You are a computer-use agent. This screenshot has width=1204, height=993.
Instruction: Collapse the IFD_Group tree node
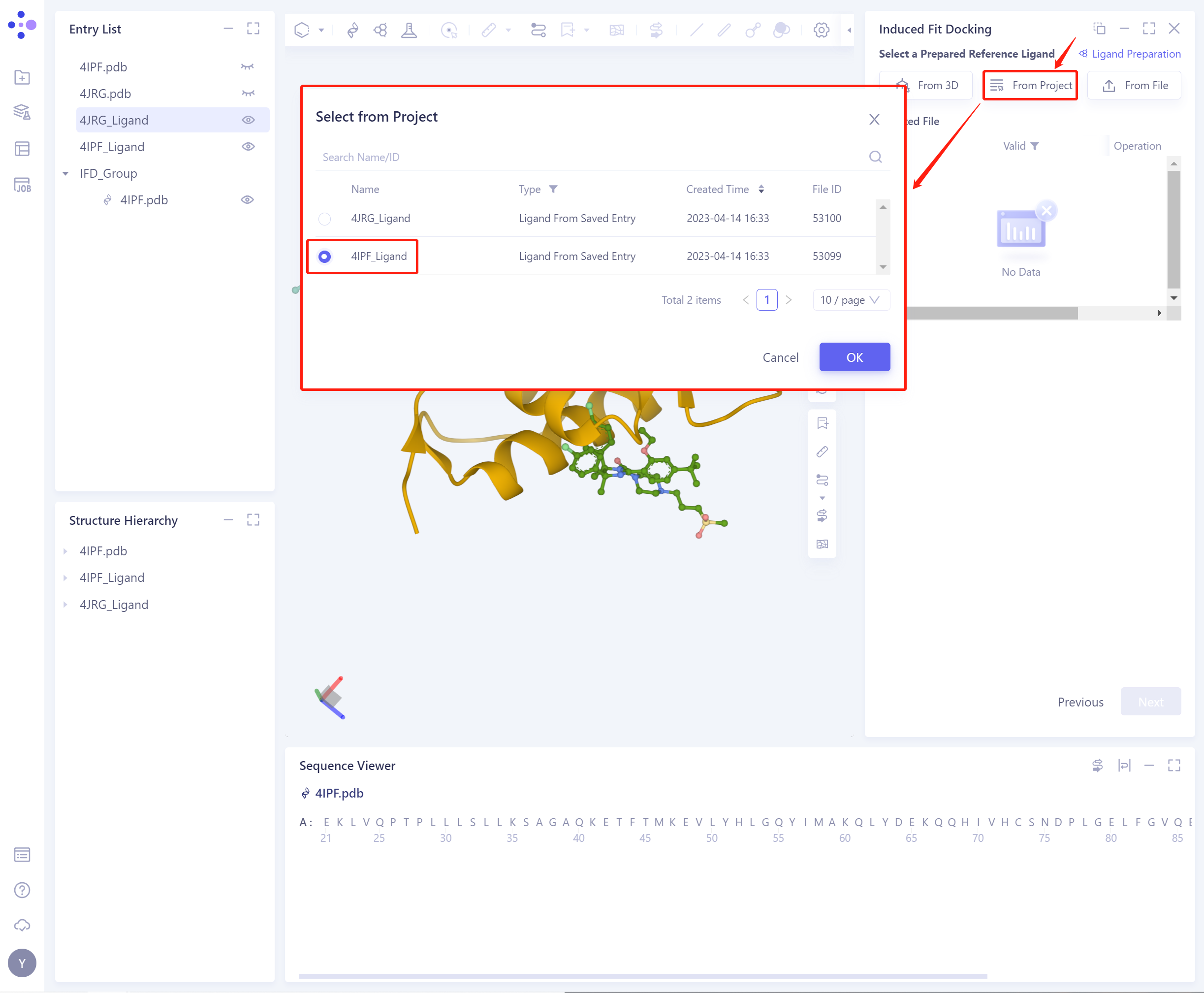[x=66, y=173]
